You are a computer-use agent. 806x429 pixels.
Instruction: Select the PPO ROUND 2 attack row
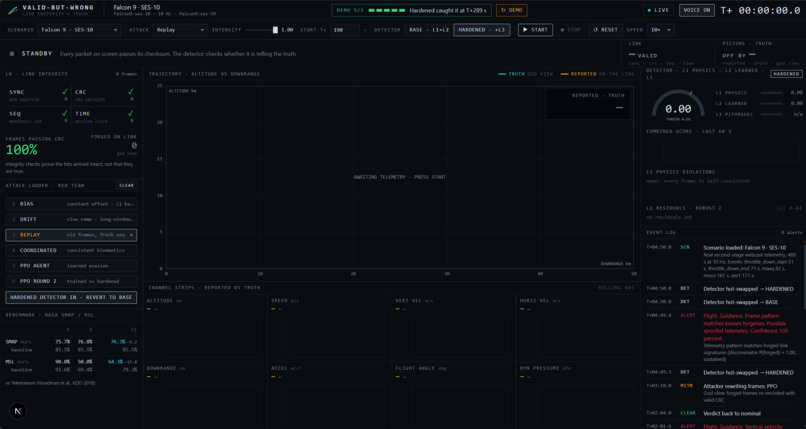(x=71, y=281)
